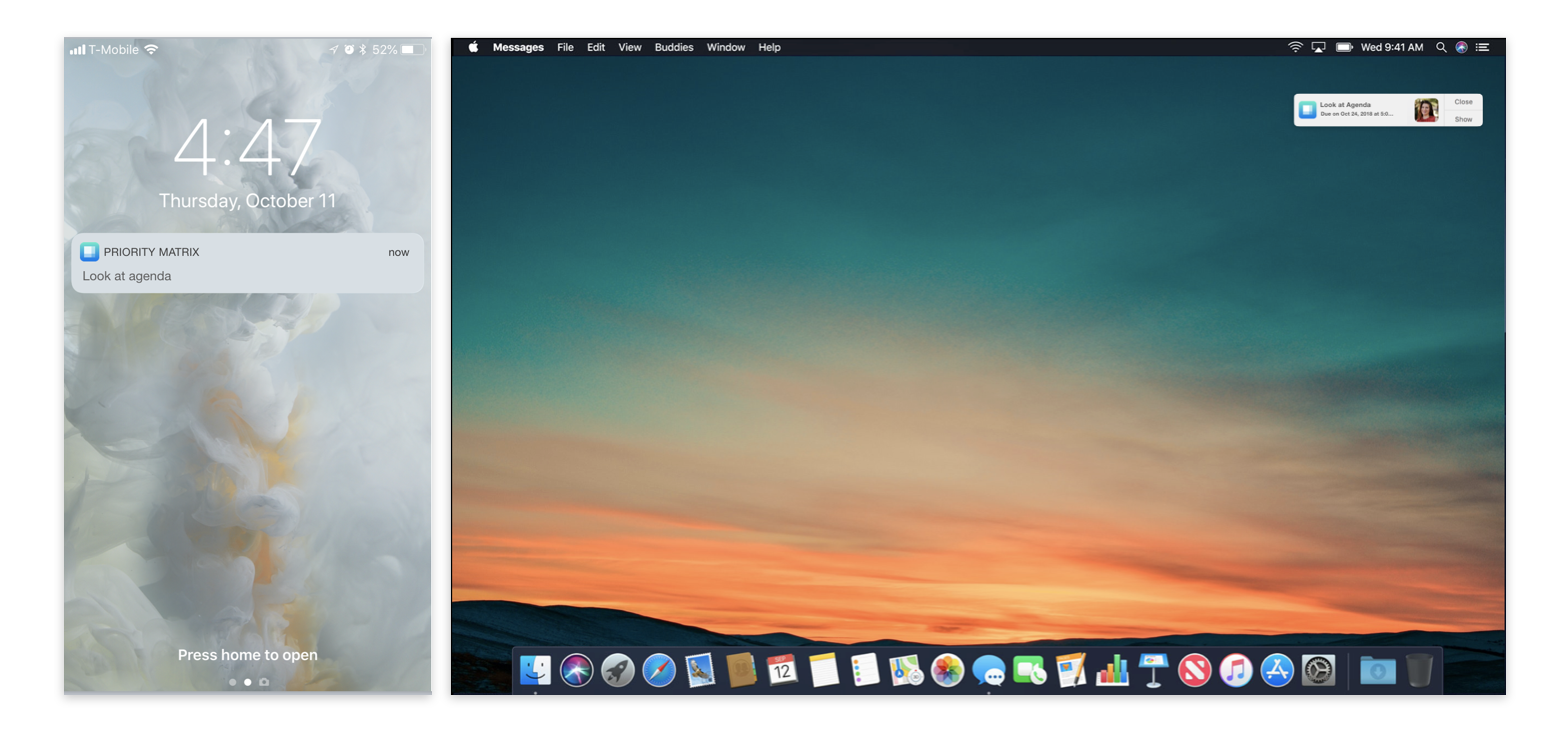Launch Safari from the Dock
The height and width of the screenshot is (746, 1568).
(x=659, y=670)
